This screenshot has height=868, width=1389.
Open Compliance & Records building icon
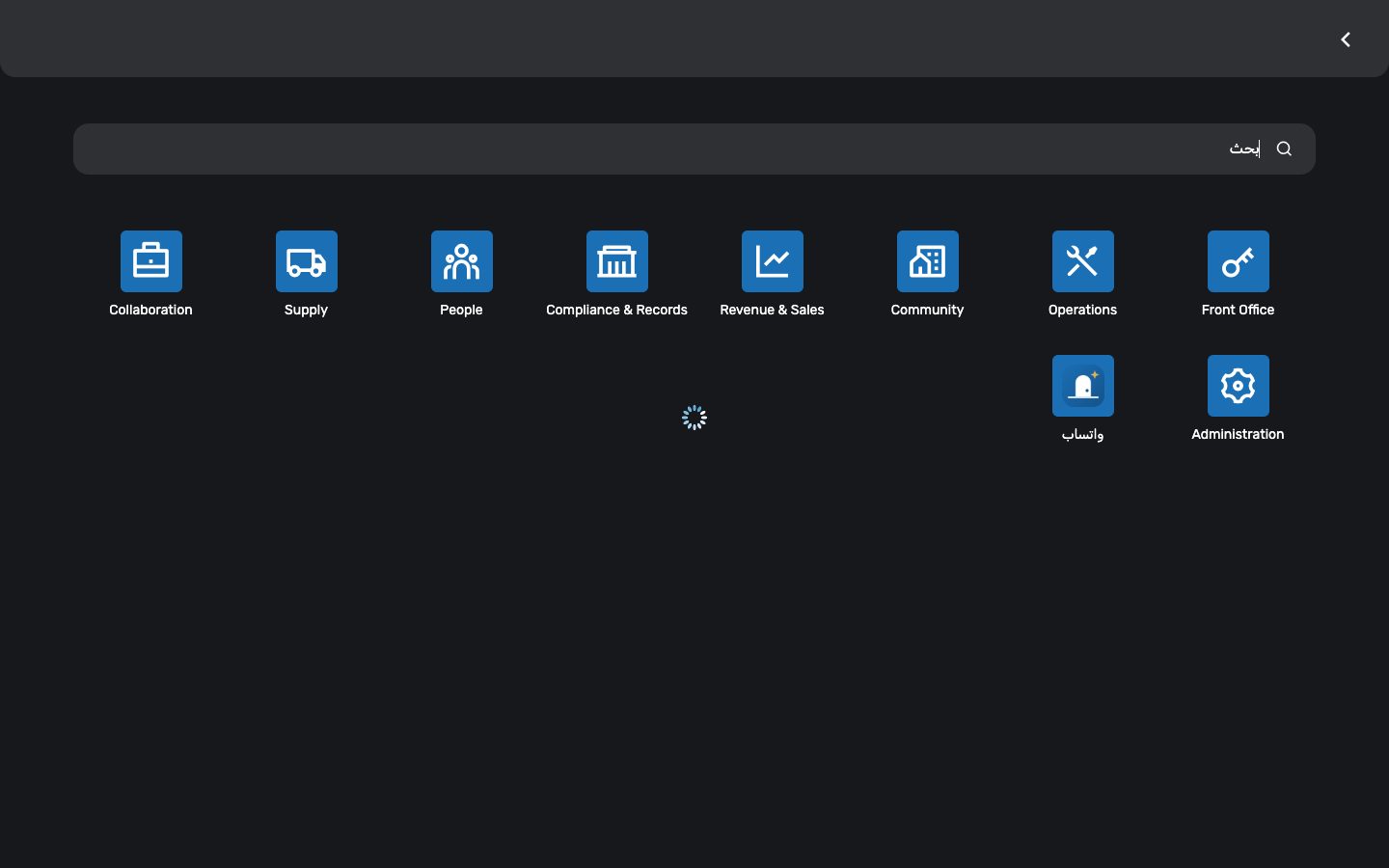(617, 261)
